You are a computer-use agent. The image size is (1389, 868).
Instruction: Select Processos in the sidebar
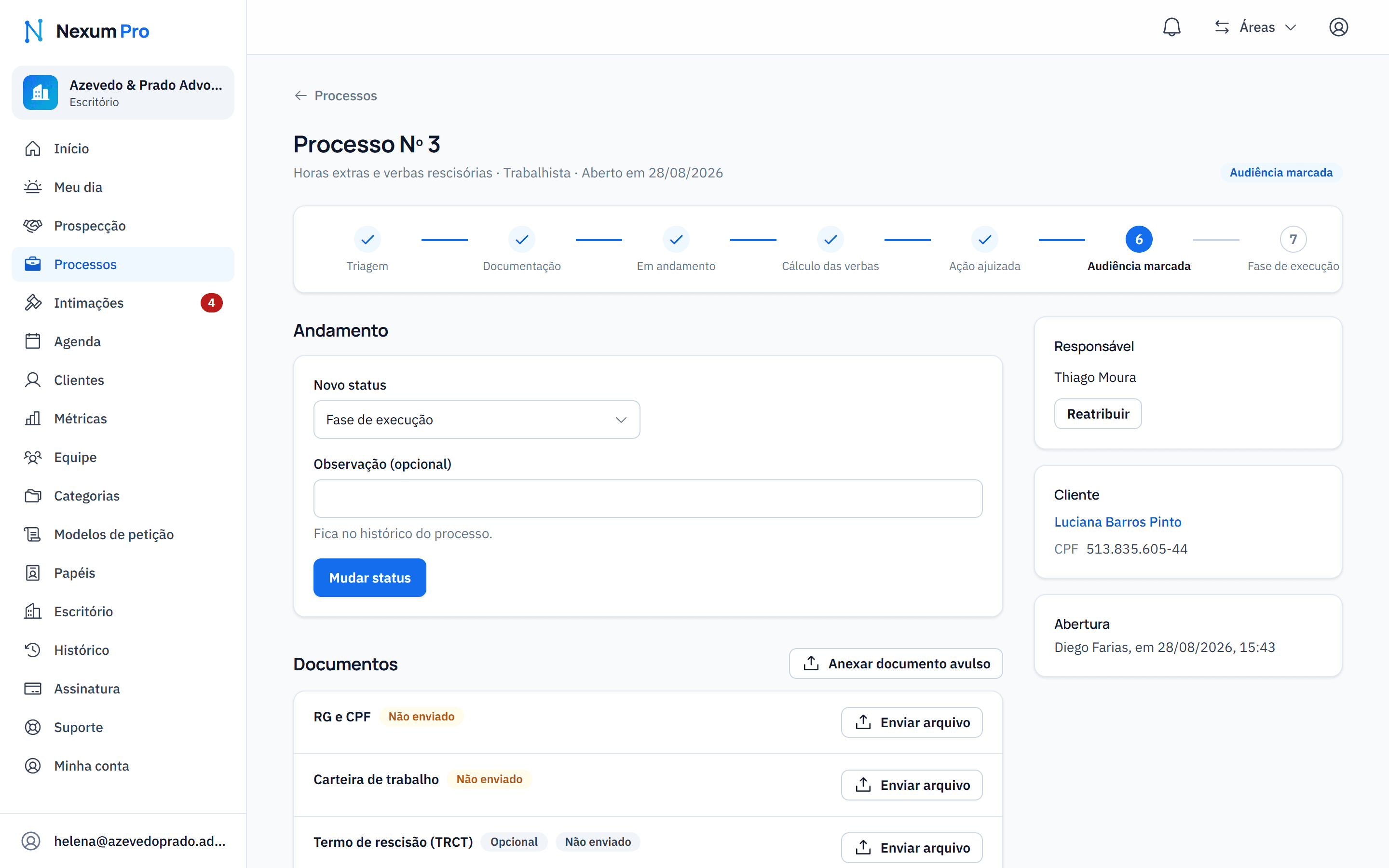pyautogui.click(x=123, y=264)
